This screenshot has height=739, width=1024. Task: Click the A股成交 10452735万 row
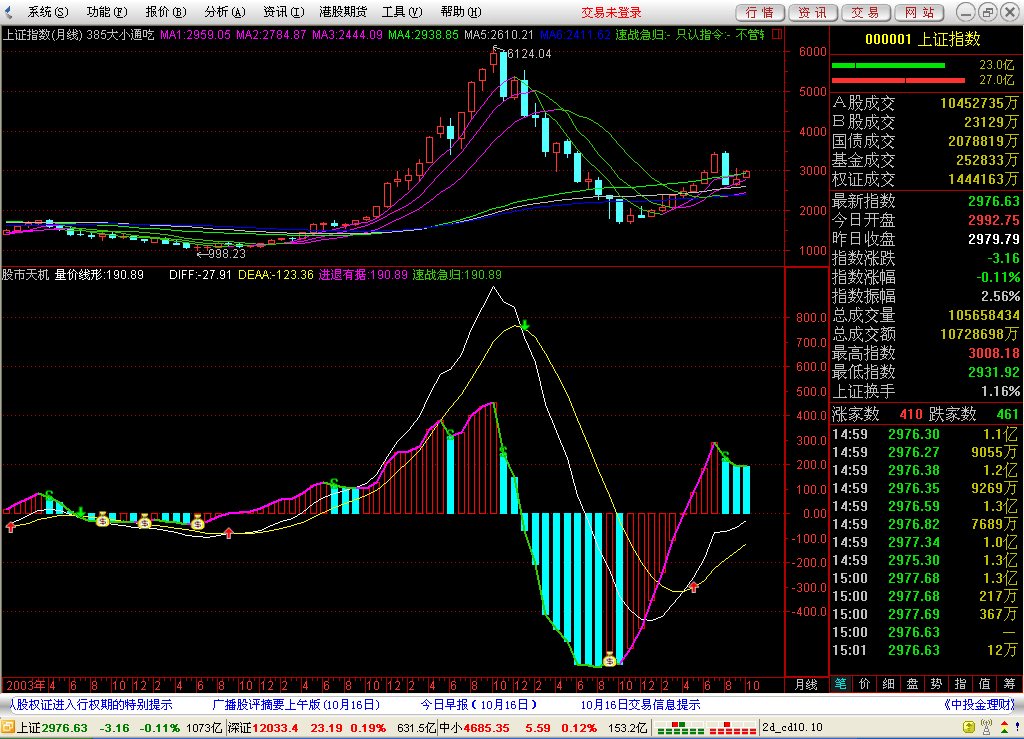pyautogui.click(x=925, y=103)
